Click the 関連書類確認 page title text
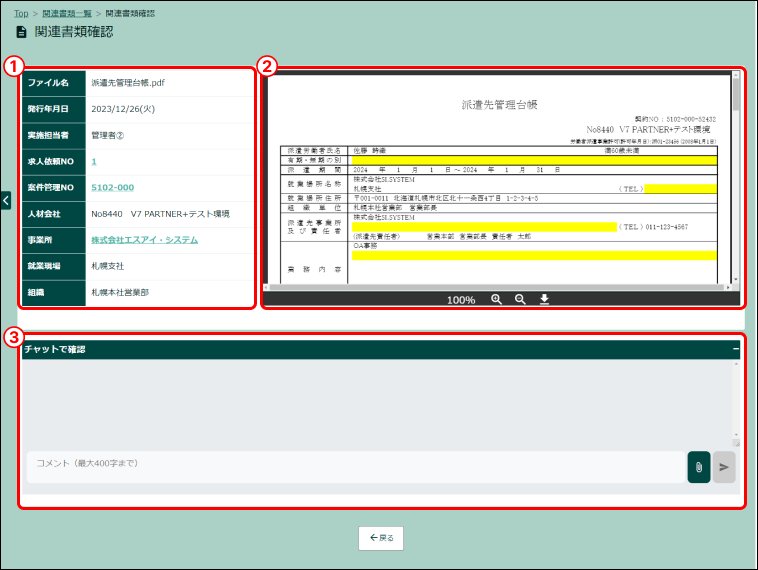Image resolution: width=758 pixels, height=570 pixels. (73, 32)
